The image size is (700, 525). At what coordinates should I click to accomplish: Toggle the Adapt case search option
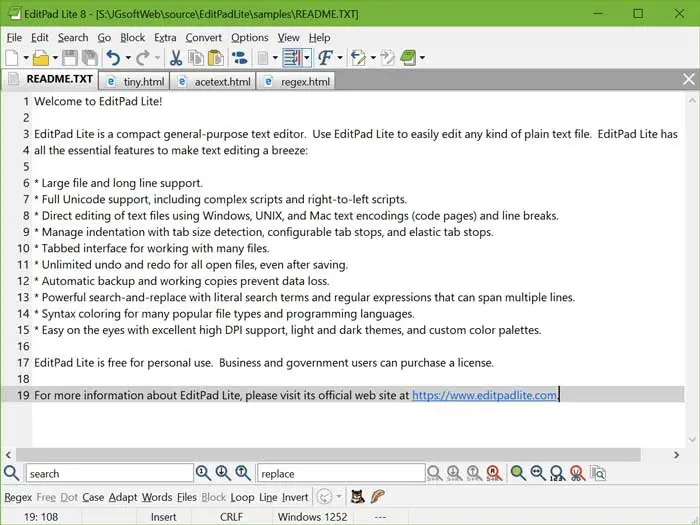click(123, 497)
